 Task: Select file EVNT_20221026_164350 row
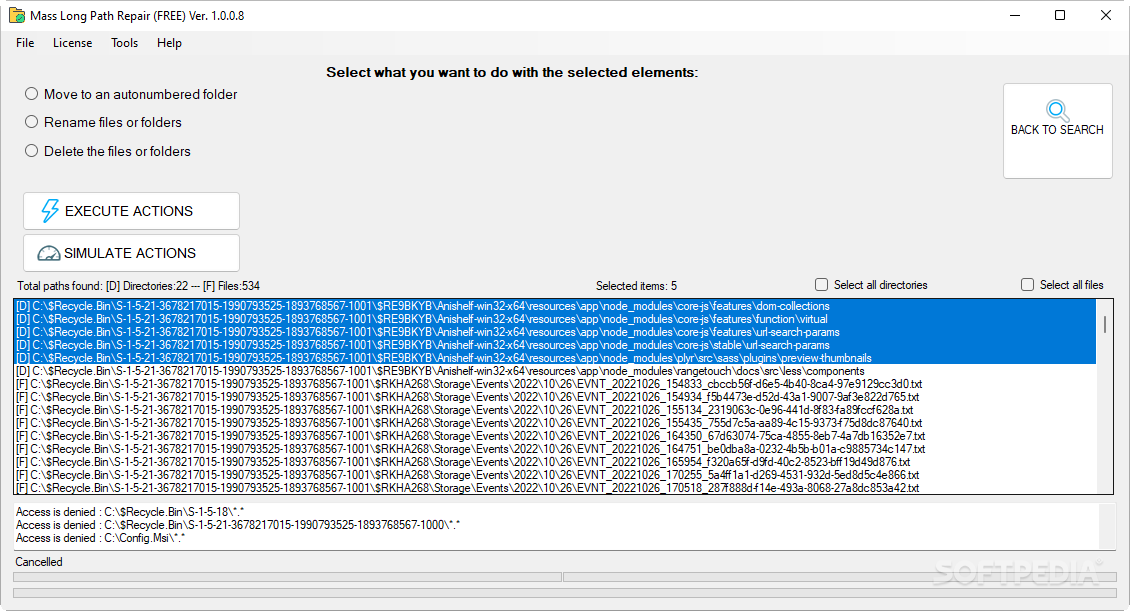555,436
